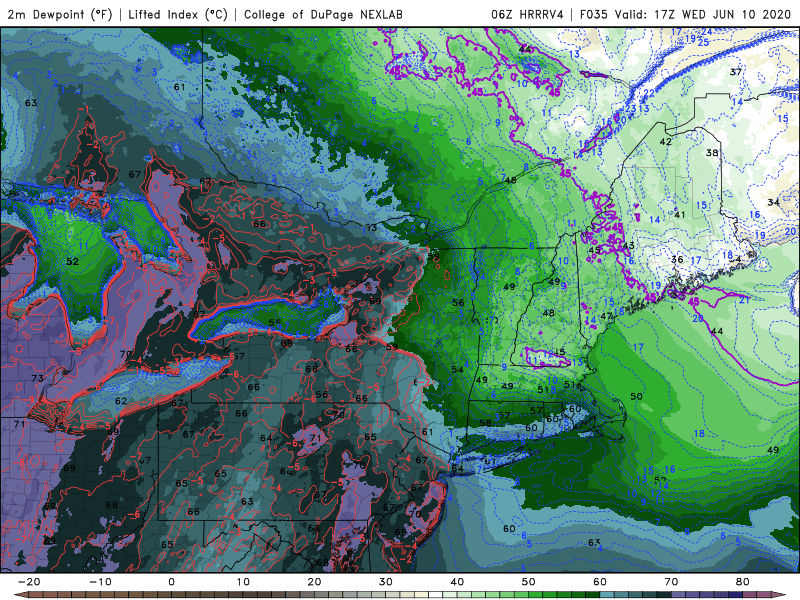Click the "2m Dewpoint (°F)" title text
800x600 pixels.
60,14
